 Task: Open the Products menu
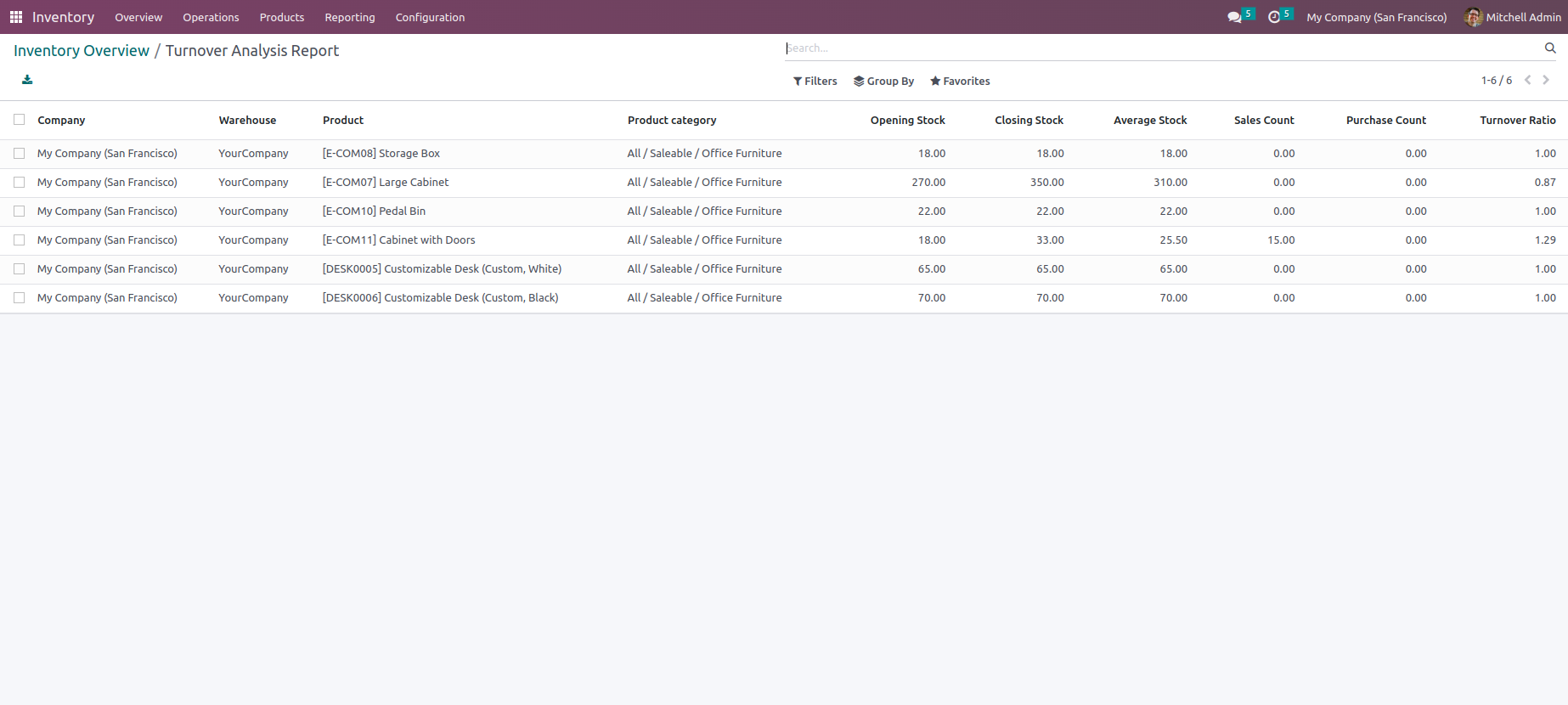coord(282,17)
